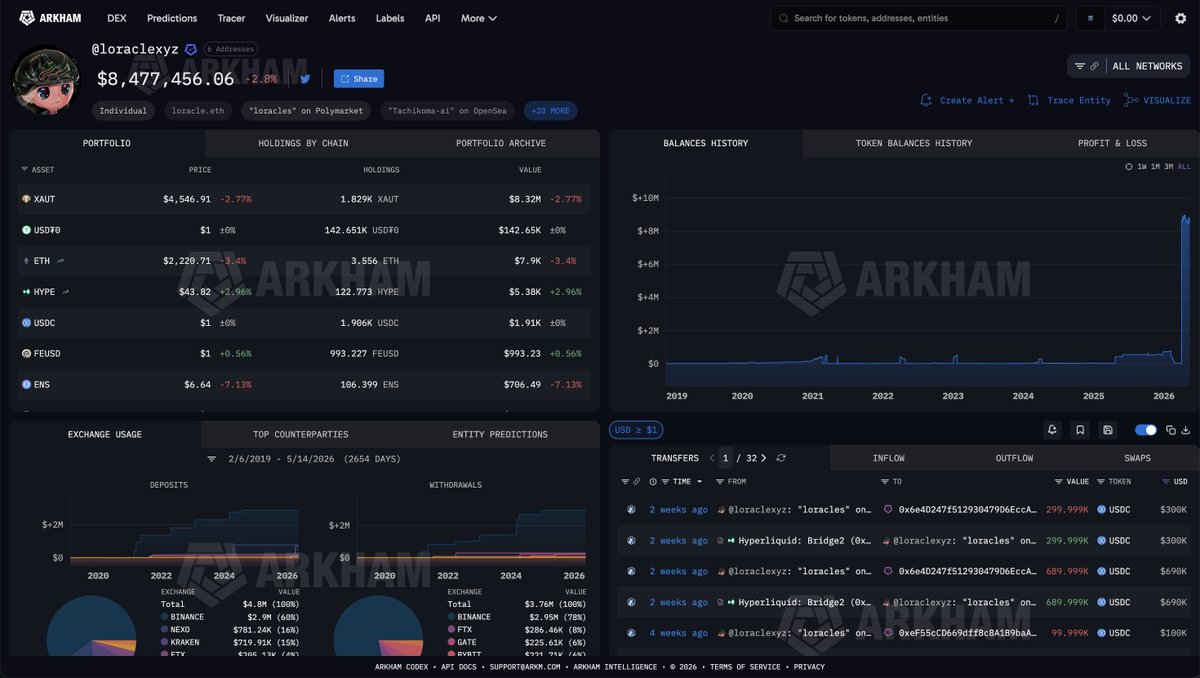Select the 1M chart range
Screen dimensions: 1200x678
click(x=1155, y=167)
